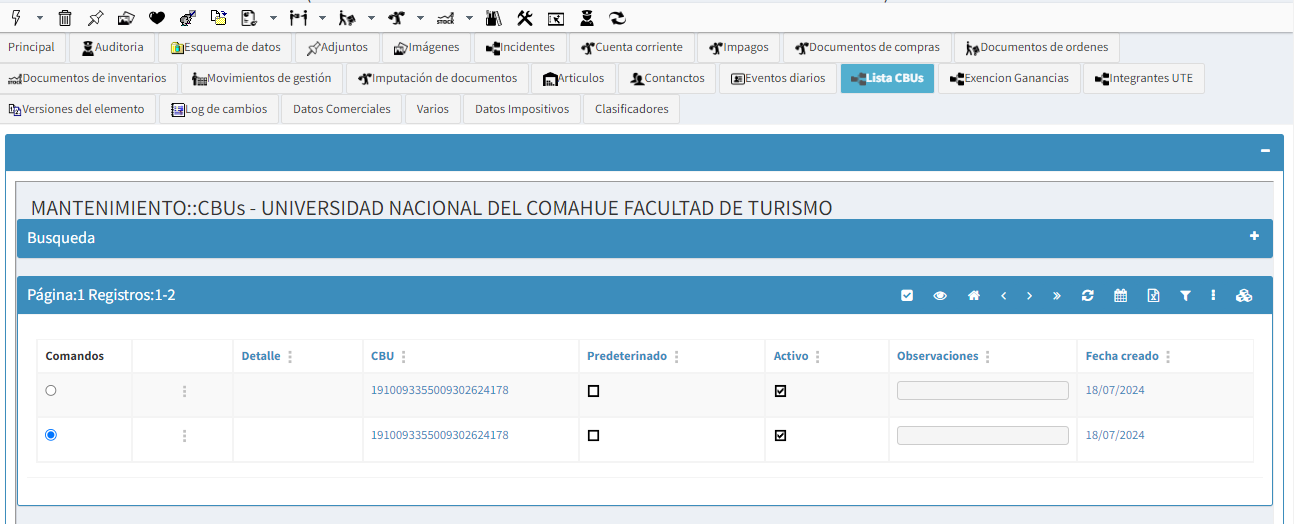Open CBU column options menu
Image resolution: width=1294 pixels, height=524 pixels.
[403, 356]
